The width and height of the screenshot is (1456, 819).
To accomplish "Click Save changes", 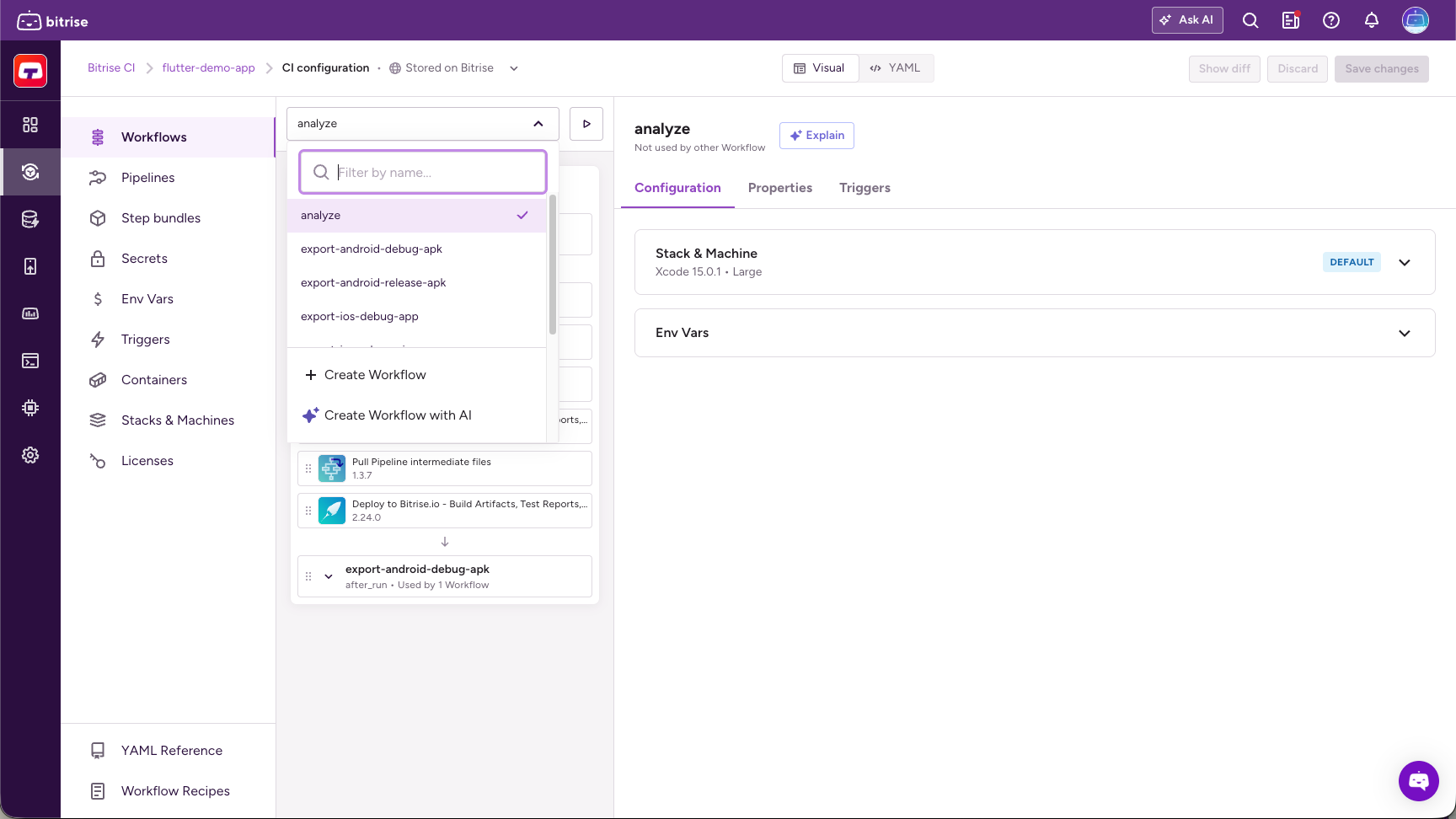I will pyautogui.click(x=1382, y=69).
